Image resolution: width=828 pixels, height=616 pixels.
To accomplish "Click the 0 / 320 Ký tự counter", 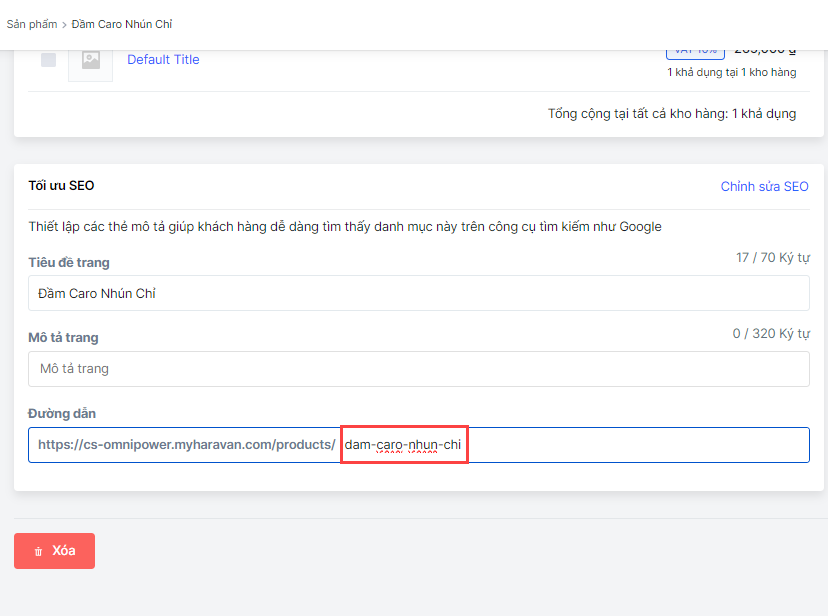I will click(x=769, y=333).
